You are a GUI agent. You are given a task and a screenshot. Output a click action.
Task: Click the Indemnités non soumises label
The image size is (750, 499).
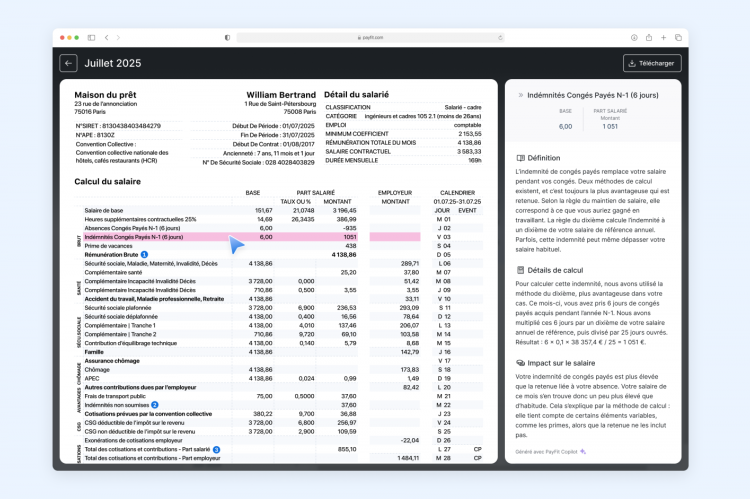point(117,405)
